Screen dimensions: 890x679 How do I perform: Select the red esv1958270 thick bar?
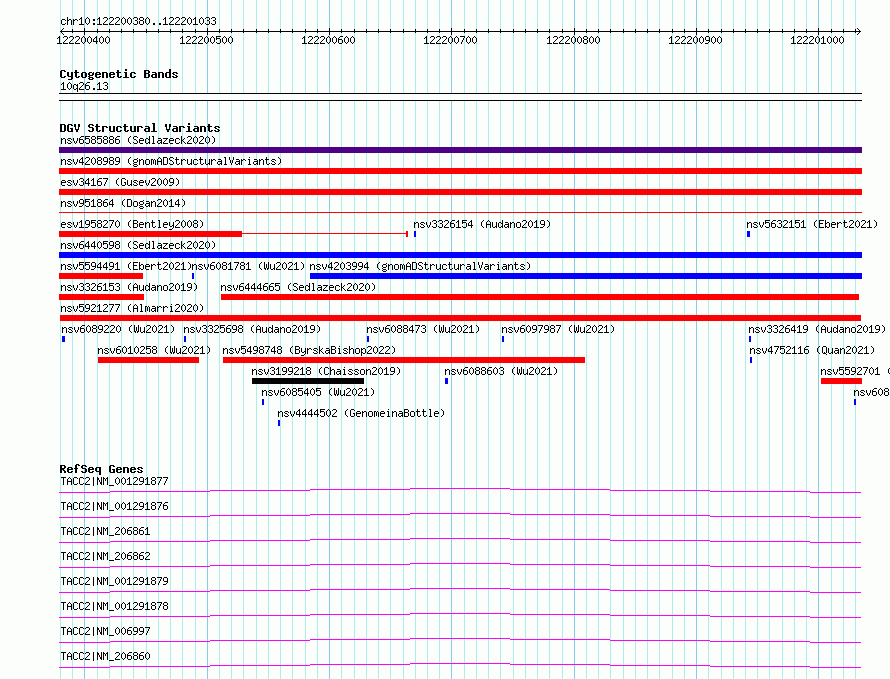point(150,234)
